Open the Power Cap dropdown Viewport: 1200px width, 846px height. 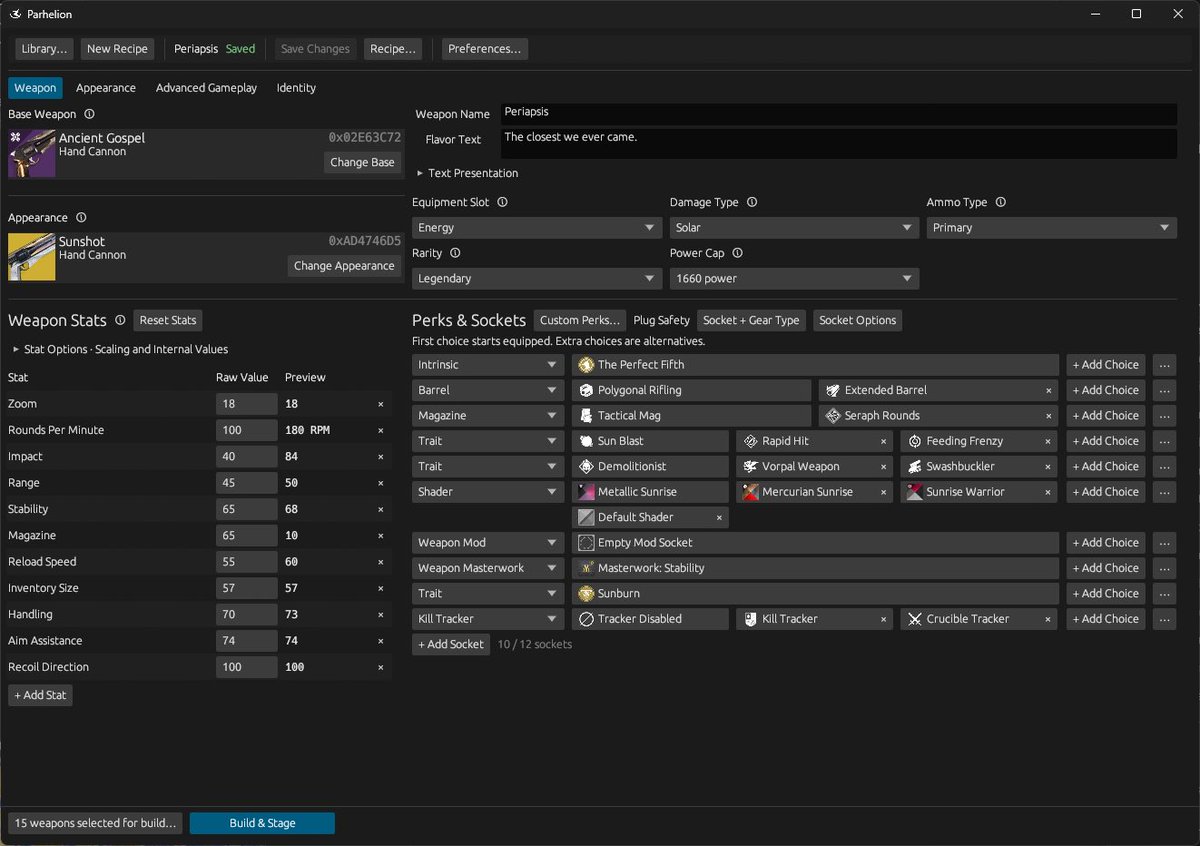click(794, 279)
